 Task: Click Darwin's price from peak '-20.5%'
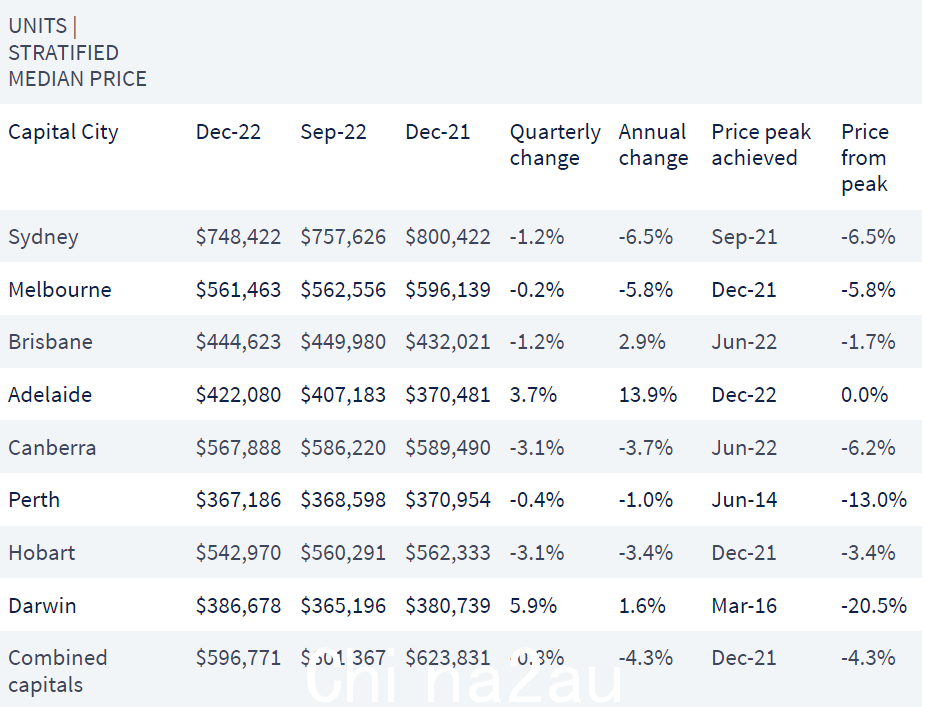tap(874, 605)
